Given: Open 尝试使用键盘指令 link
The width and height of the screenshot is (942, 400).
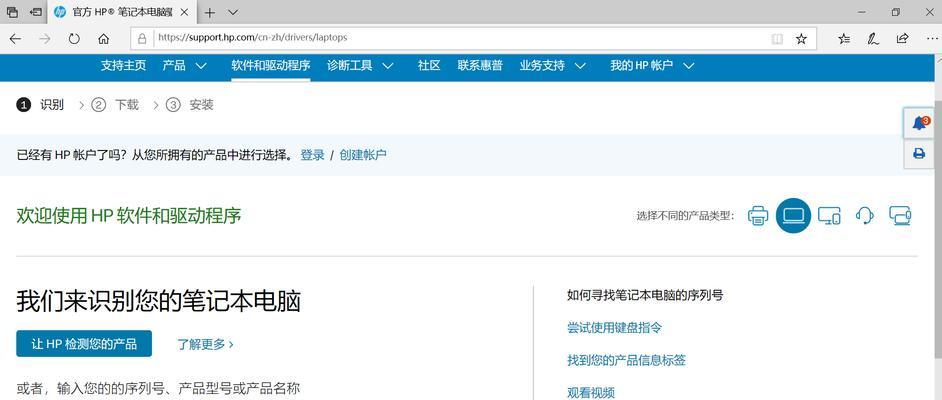Looking at the screenshot, I should [x=615, y=328].
